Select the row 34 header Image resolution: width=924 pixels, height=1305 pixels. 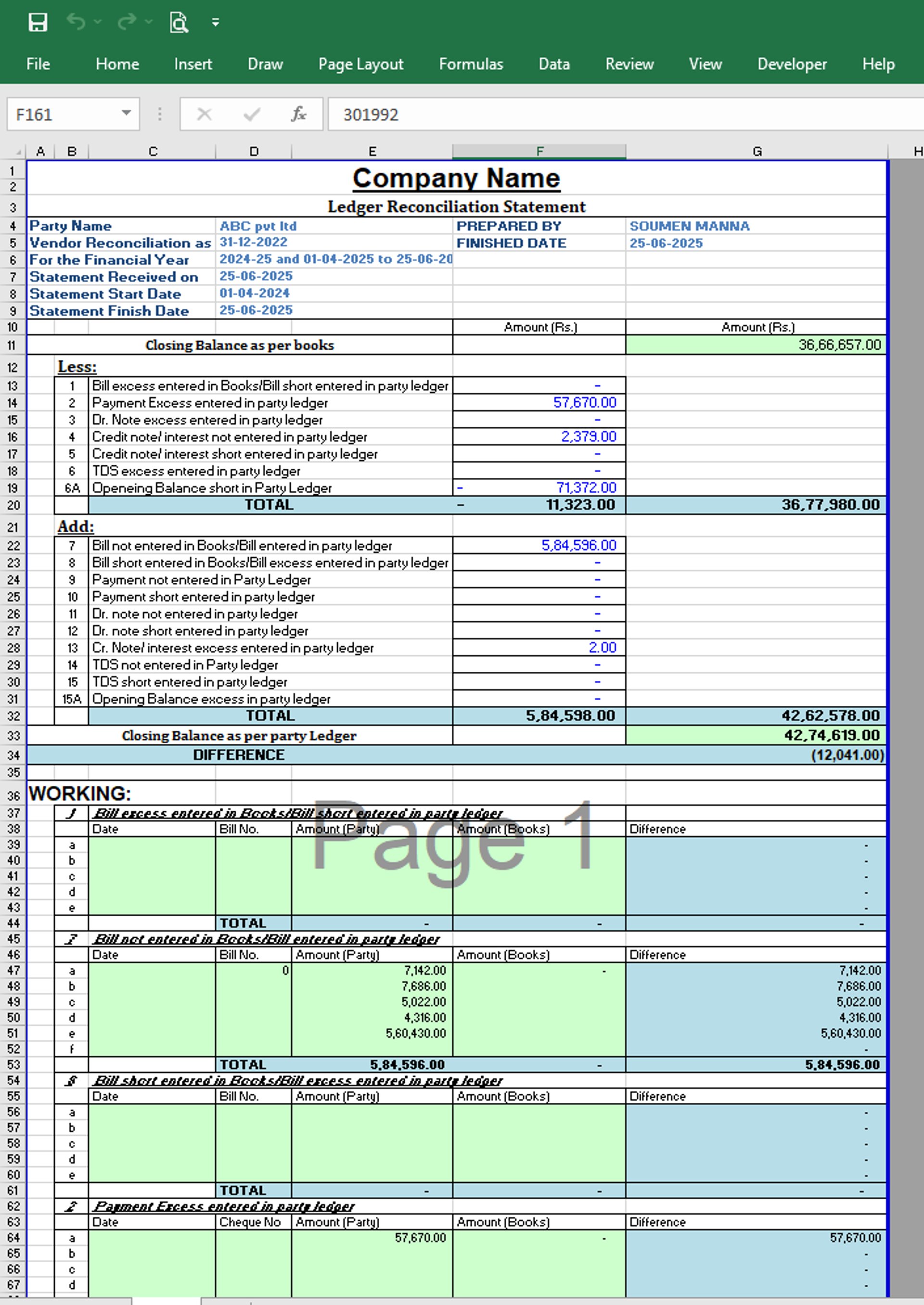click(x=13, y=755)
